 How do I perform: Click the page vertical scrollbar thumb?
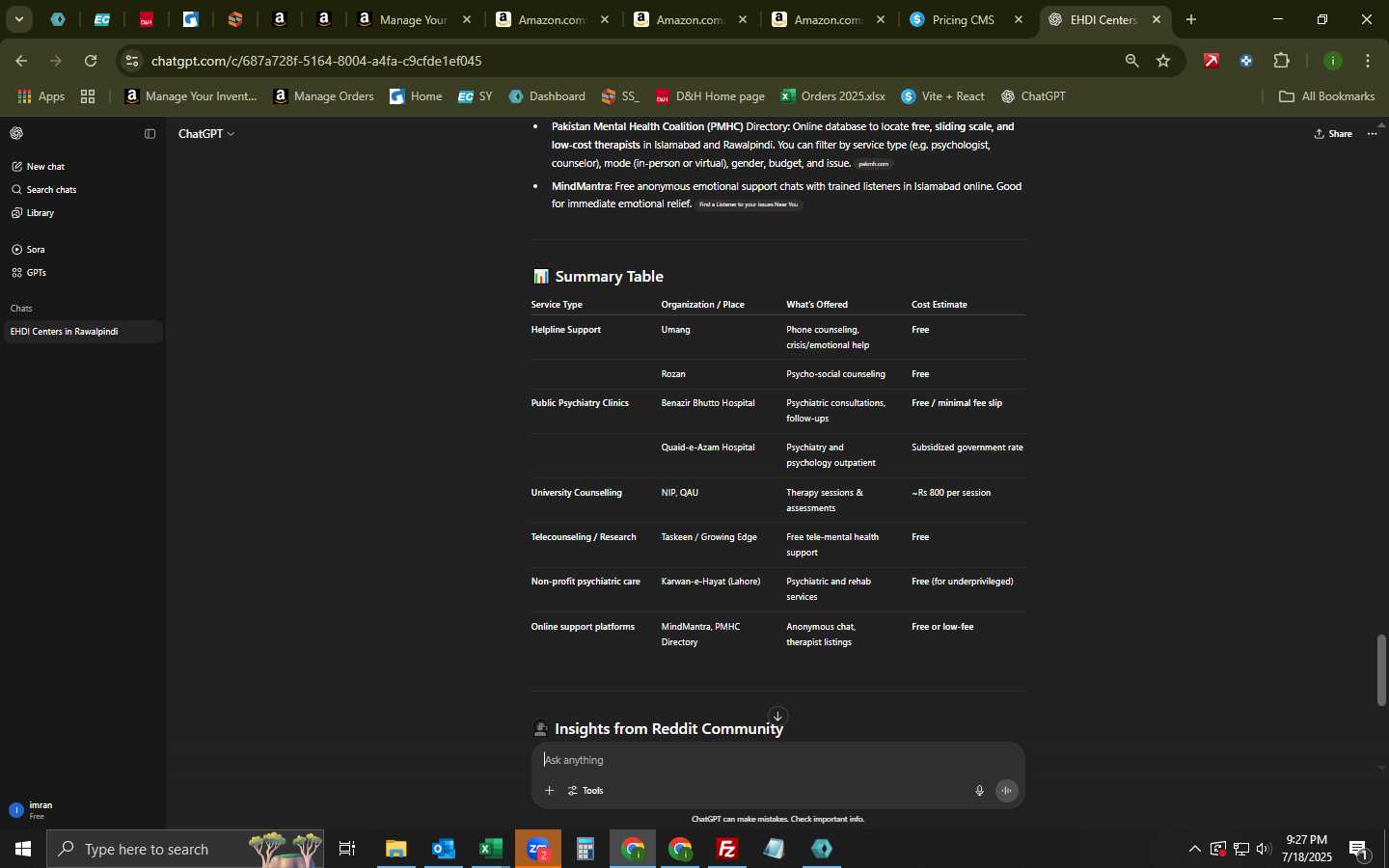(1382, 670)
